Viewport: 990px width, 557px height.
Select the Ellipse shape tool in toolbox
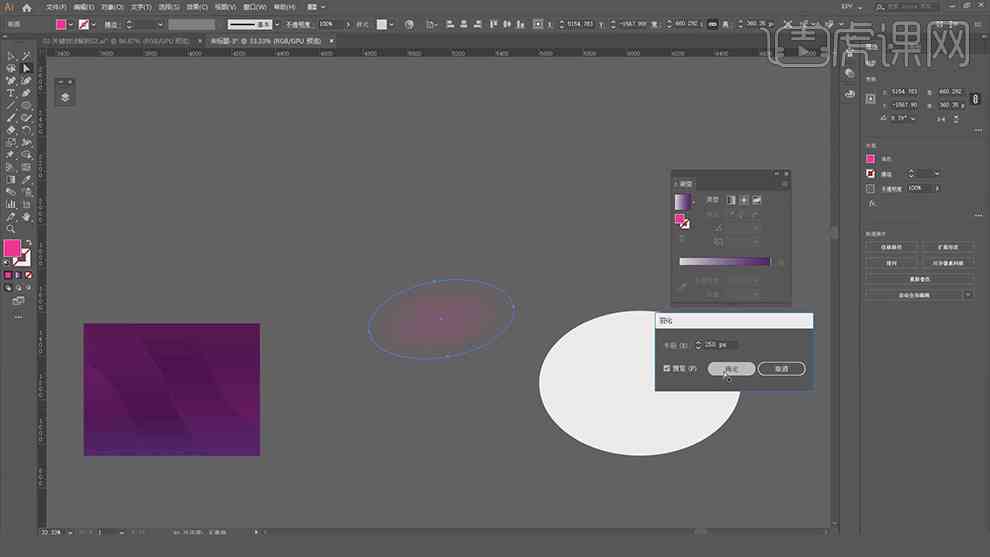26,105
